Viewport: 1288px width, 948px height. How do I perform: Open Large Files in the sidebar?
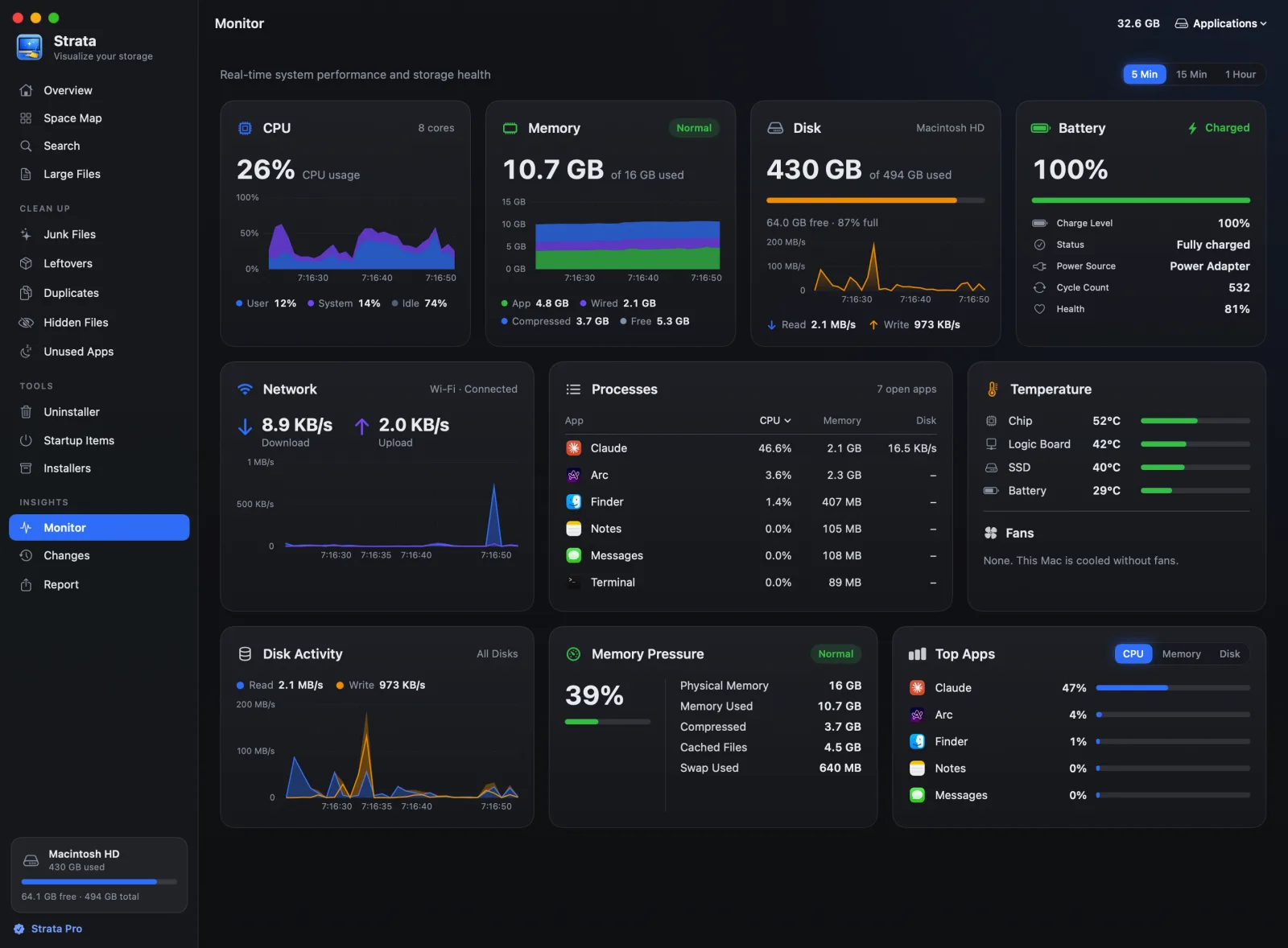pyautogui.click(x=99, y=174)
